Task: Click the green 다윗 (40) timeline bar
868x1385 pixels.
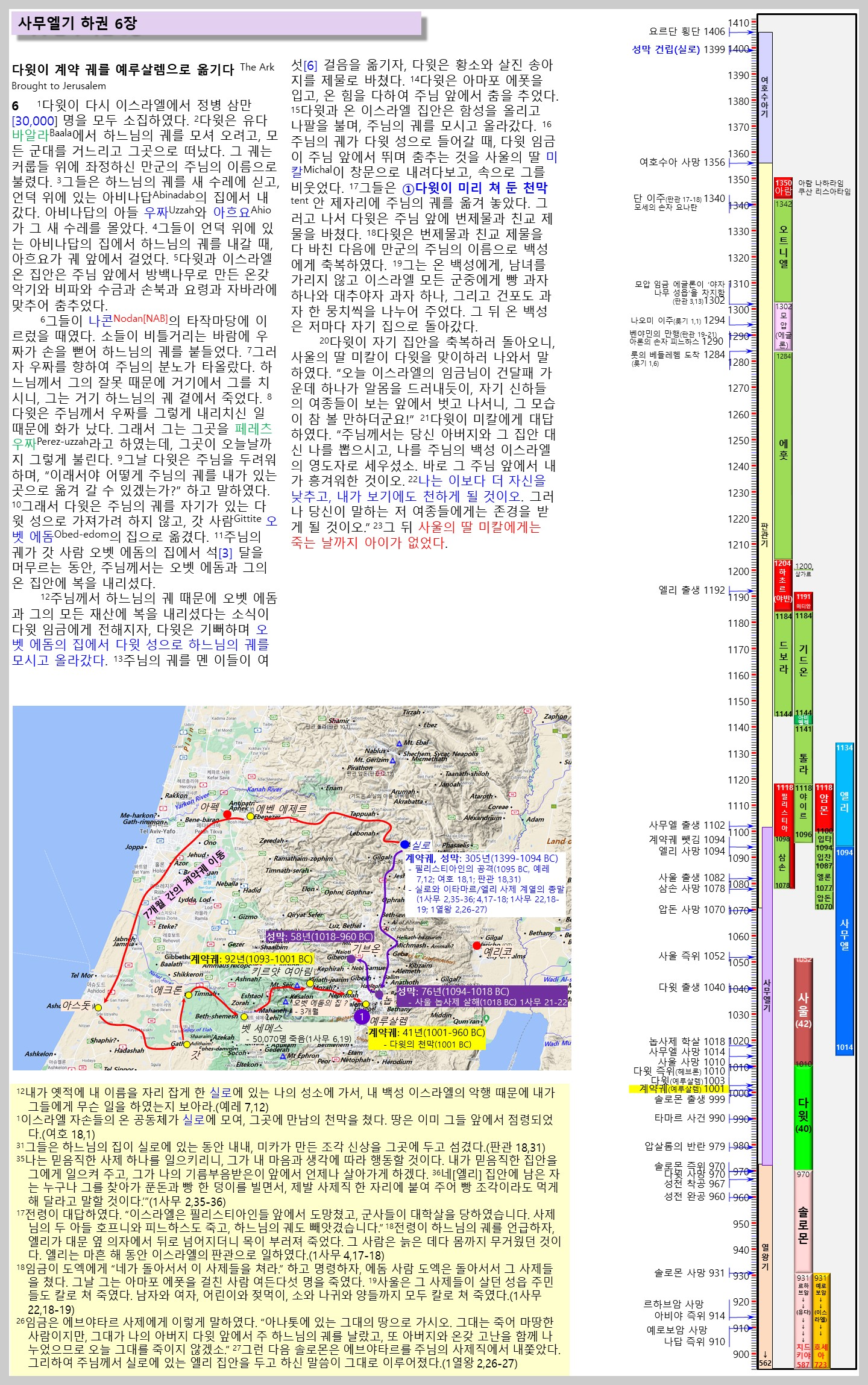Action: (803, 1118)
